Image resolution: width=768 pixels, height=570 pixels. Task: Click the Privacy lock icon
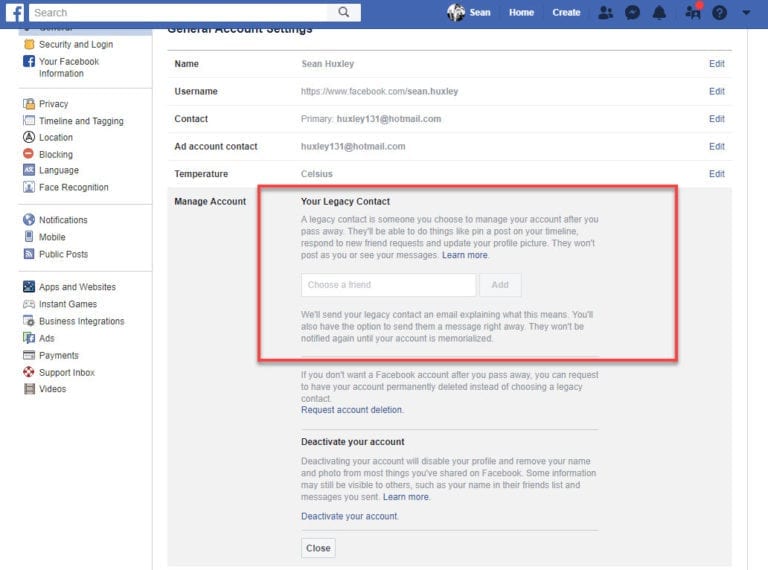(x=29, y=104)
